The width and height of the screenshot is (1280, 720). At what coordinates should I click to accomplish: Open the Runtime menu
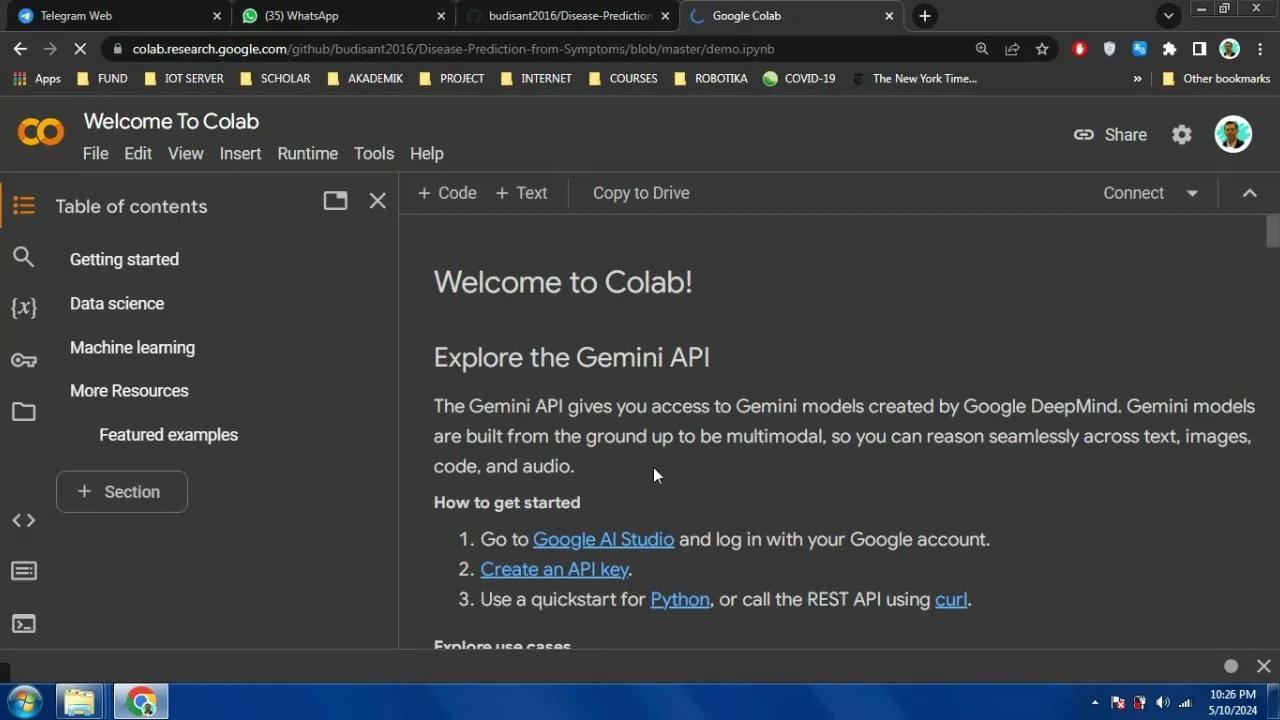(x=307, y=153)
